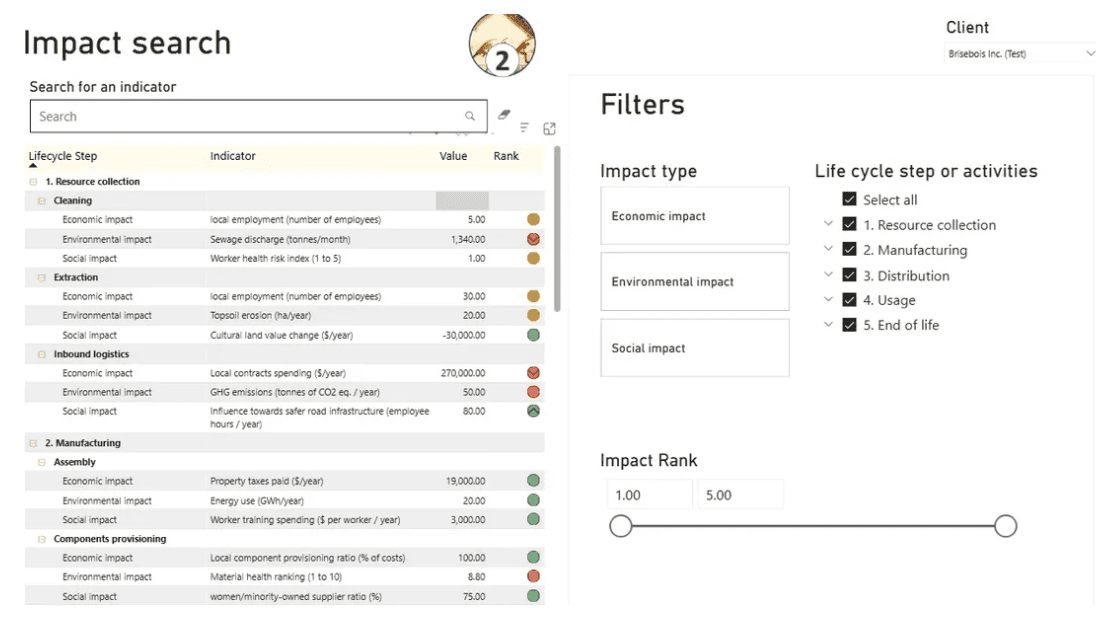This screenshot has width=1120, height=620.
Task: Click rank dot for Worker training spending row
Action: click(x=534, y=519)
